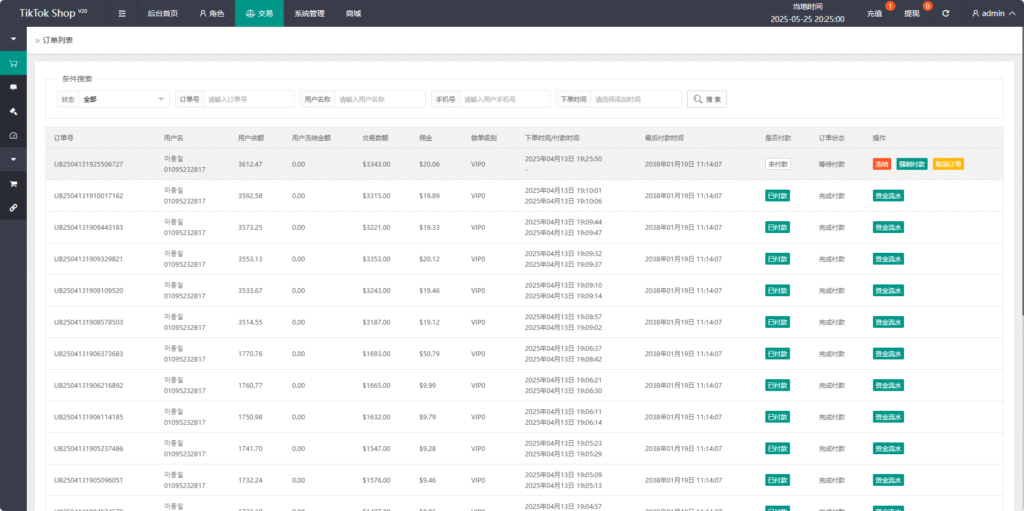Click the commission value $50.79
This screenshot has height=511, width=1024.
[x=429, y=354]
